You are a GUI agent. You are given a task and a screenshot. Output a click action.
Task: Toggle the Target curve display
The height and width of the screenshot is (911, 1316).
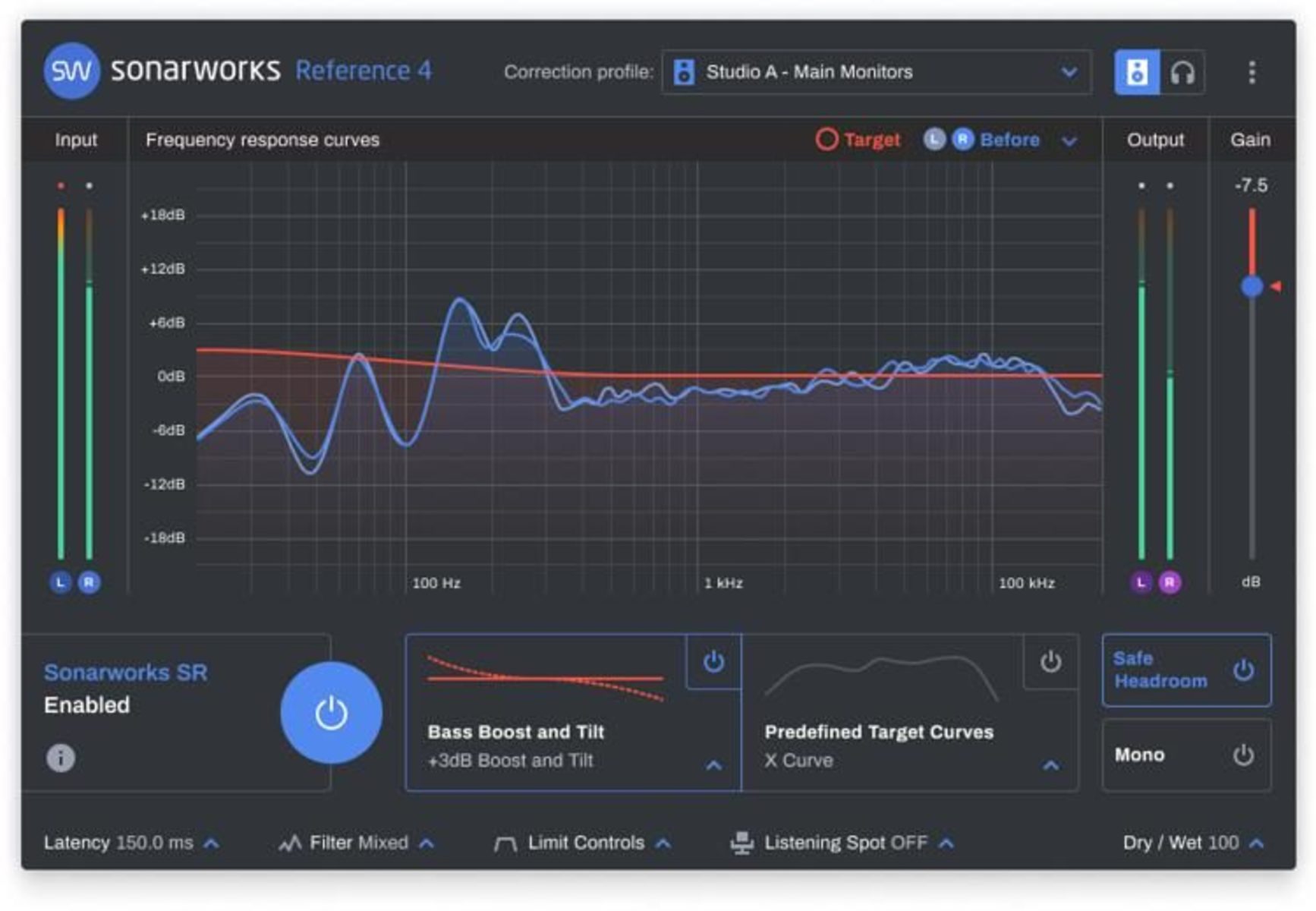tap(858, 140)
